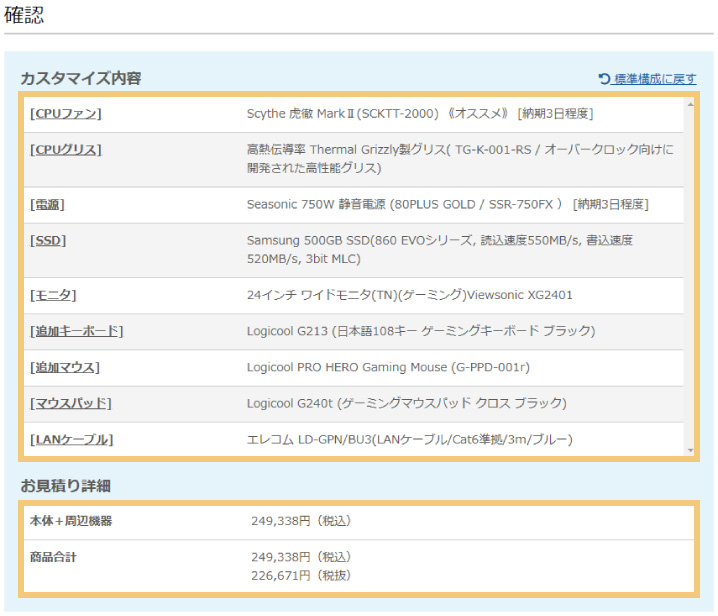Select the Viewsonic XG2401 monitor text

tap(409, 295)
